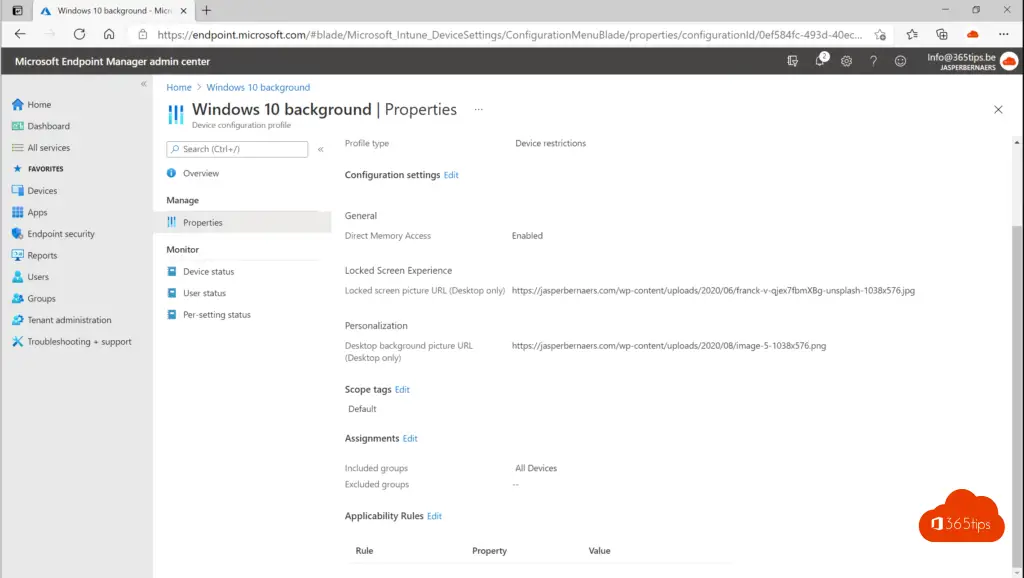Go to Windows 10 background breadcrumb
Image resolution: width=1024 pixels, height=578 pixels.
pyautogui.click(x=258, y=87)
